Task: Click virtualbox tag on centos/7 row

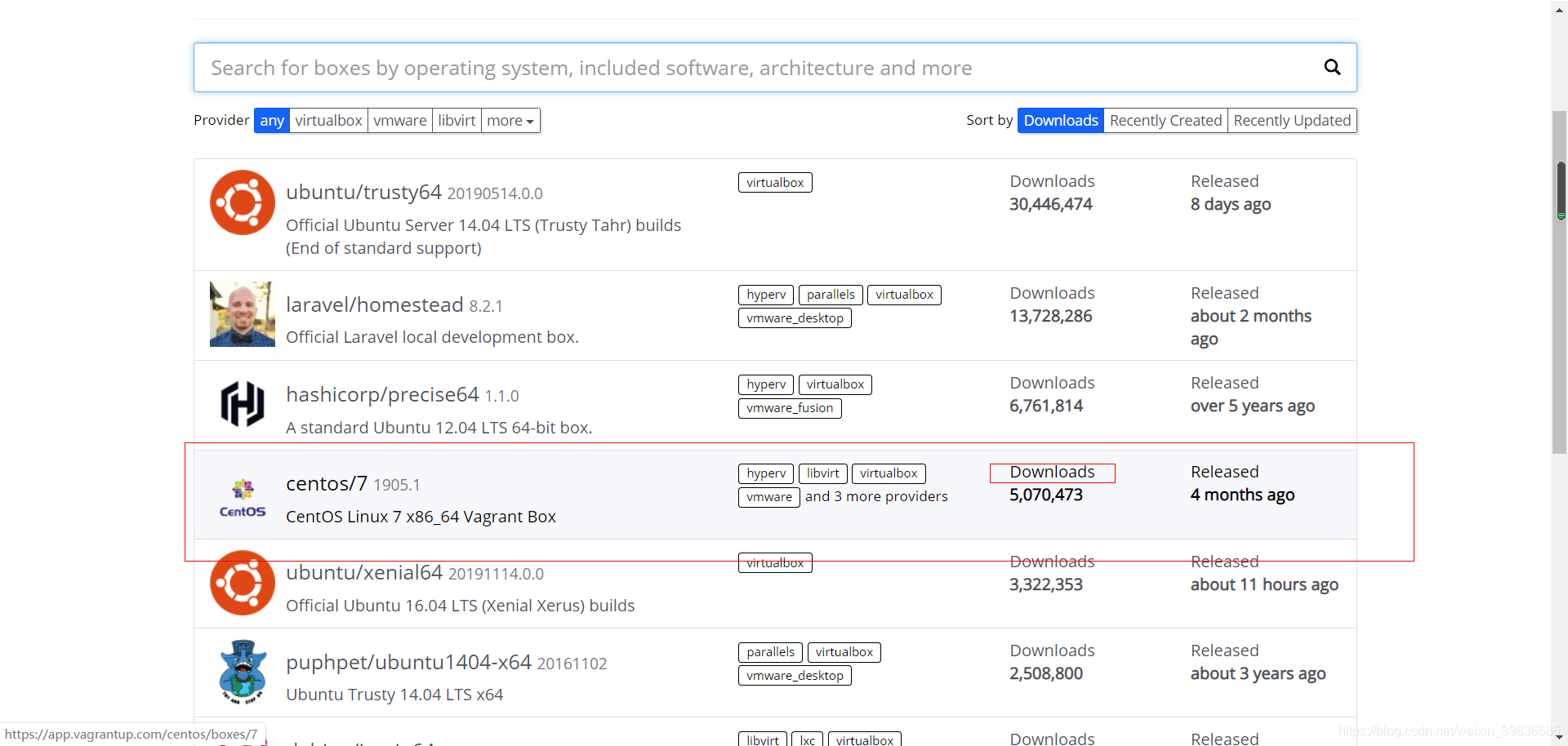Action: [x=889, y=473]
